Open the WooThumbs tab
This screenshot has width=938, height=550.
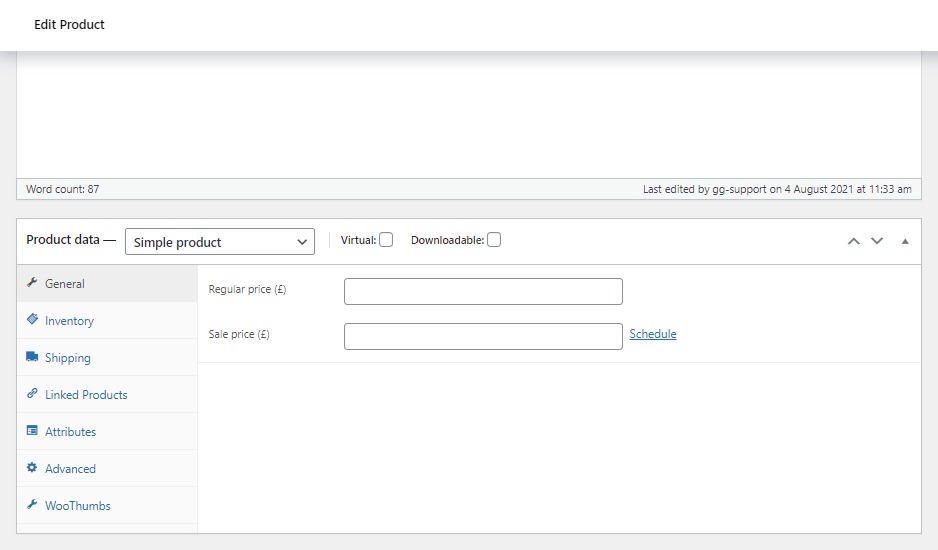point(107,506)
